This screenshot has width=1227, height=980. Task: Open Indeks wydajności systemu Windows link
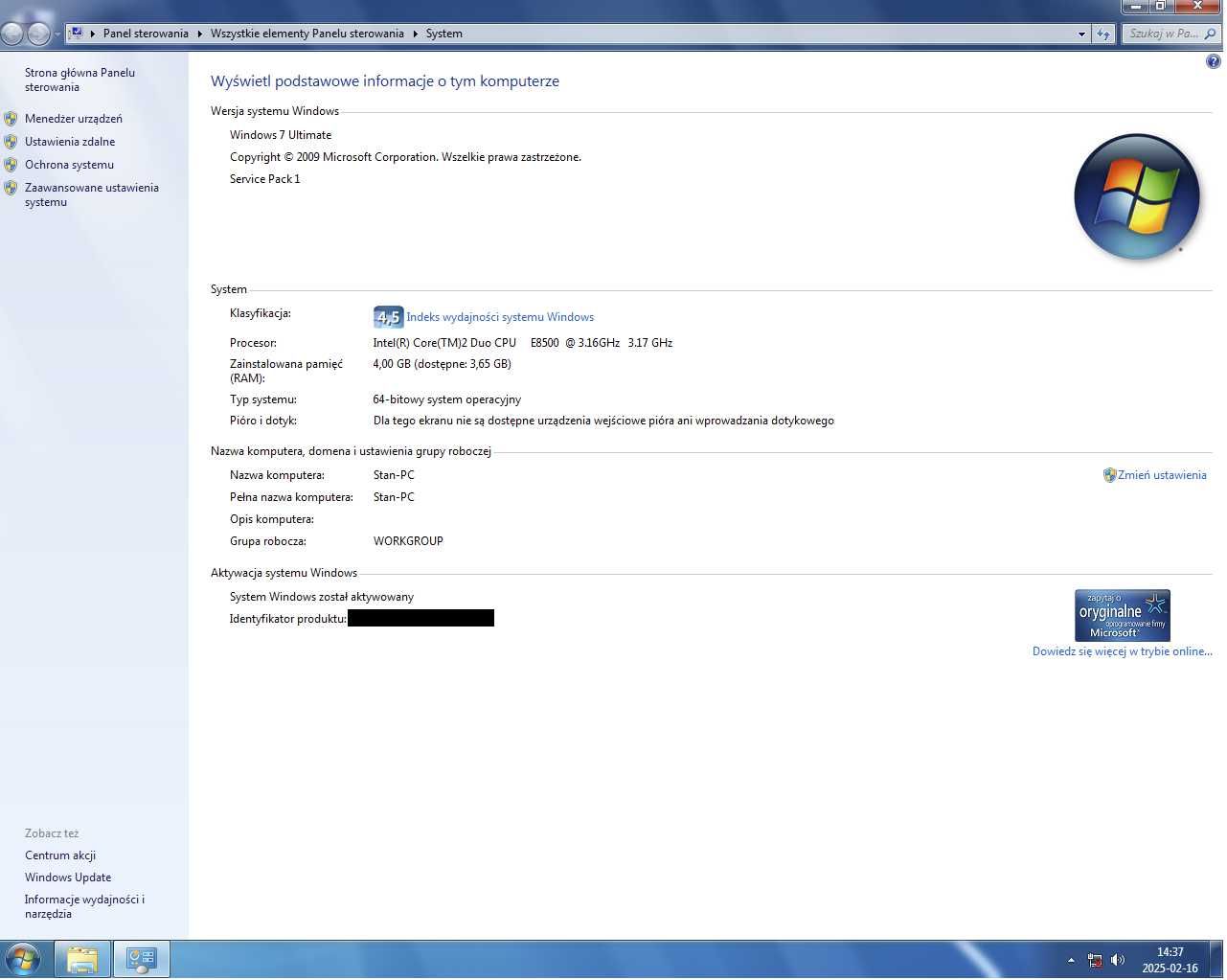[500, 317]
